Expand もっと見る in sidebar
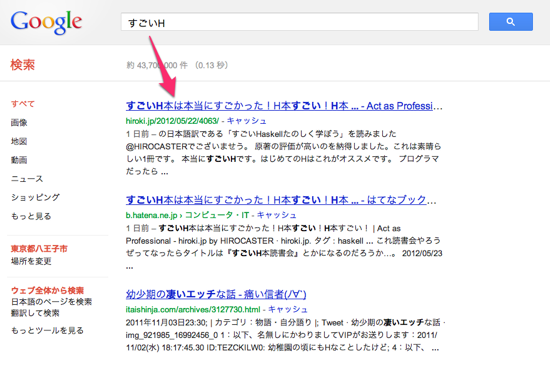Viewport: 550px width, 365px height. tap(31, 216)
